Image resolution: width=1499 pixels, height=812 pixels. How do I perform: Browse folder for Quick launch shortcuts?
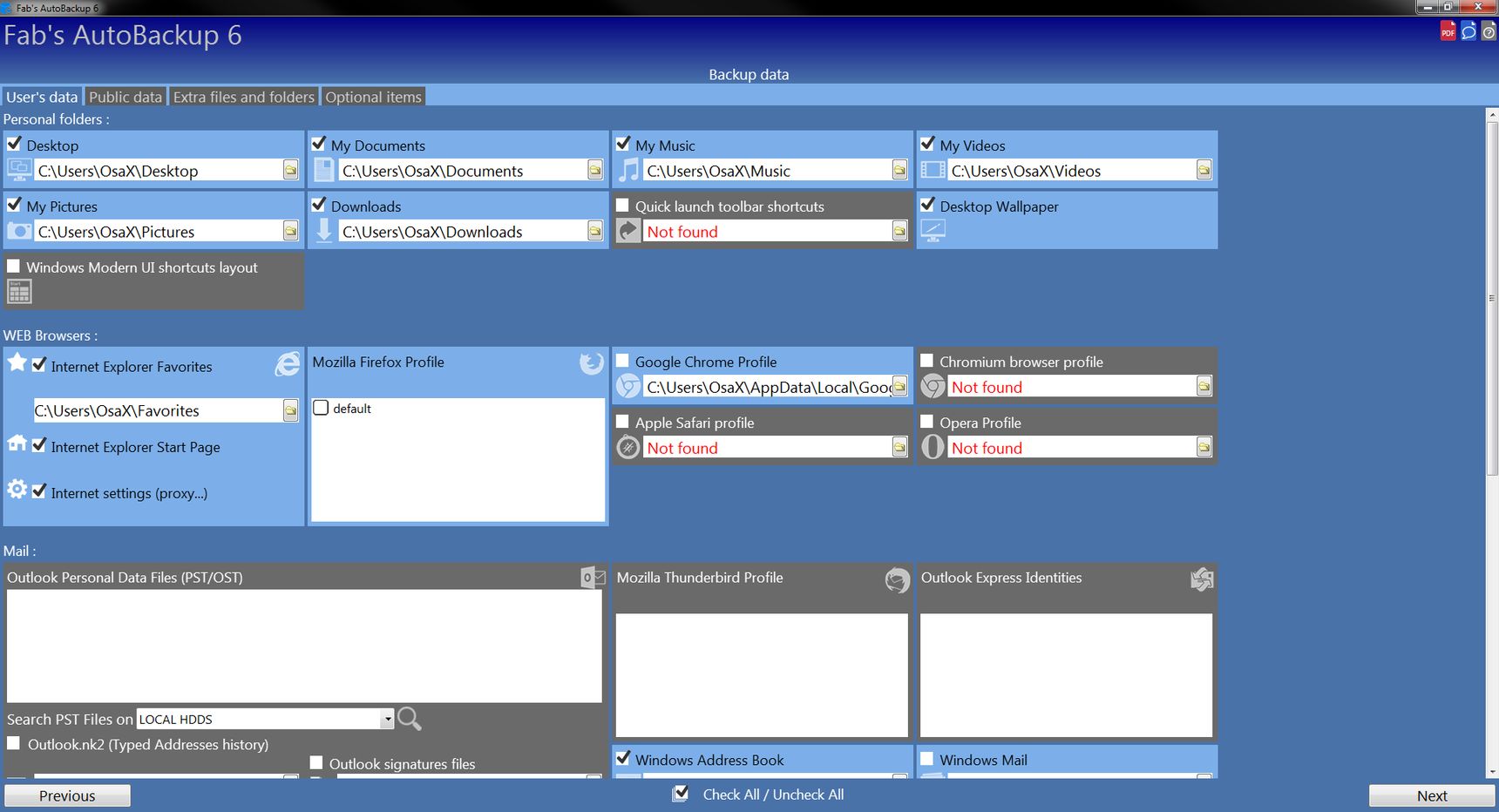click(x=899, y=231)
